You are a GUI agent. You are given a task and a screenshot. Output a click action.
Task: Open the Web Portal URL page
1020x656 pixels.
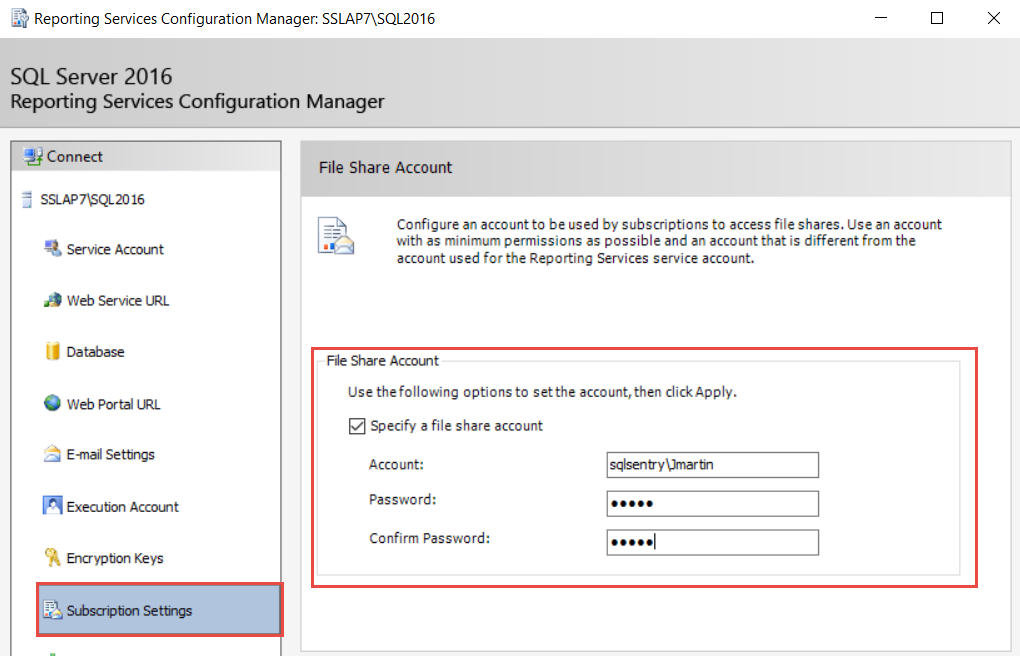113,404
